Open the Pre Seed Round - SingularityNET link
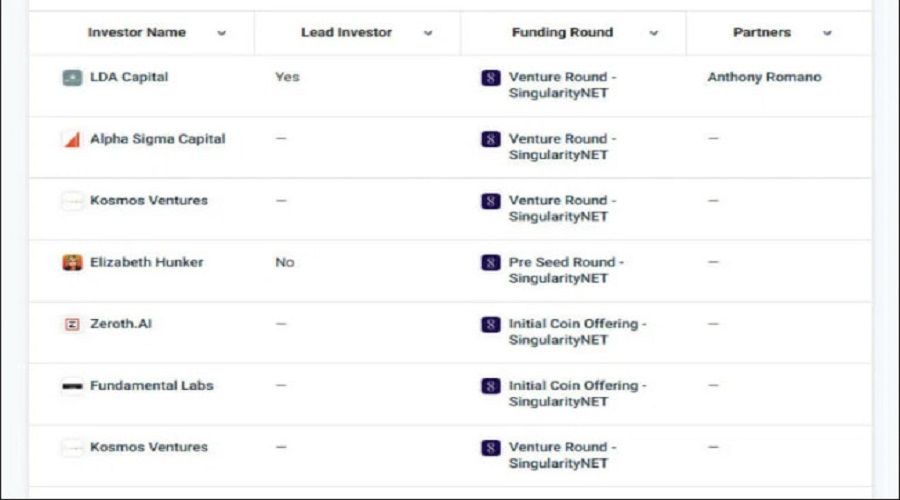The image size is (900, 500). (x=566, y=270)
